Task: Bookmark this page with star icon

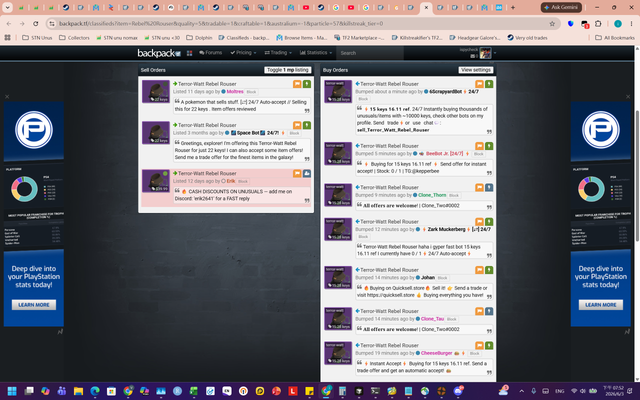Action: click(552, 24)
